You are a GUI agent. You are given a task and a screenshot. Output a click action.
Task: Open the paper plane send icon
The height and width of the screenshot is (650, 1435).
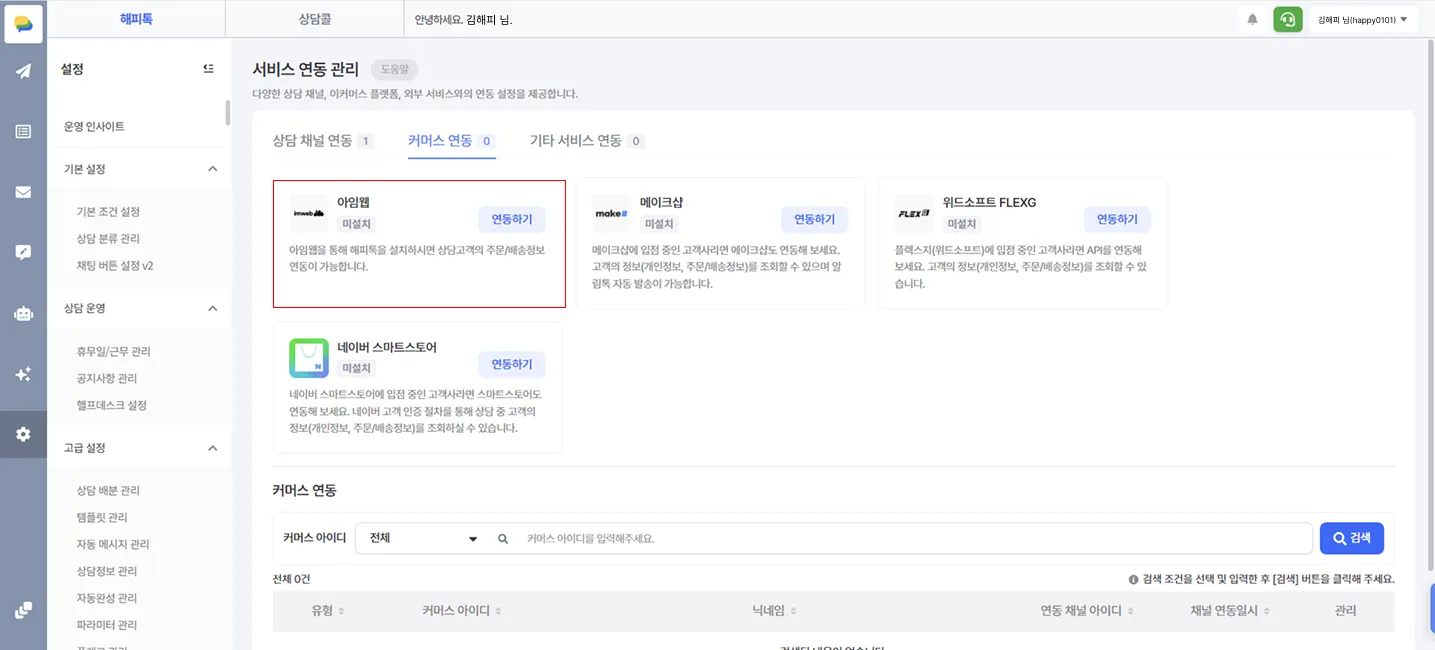[x=23, y=71]
